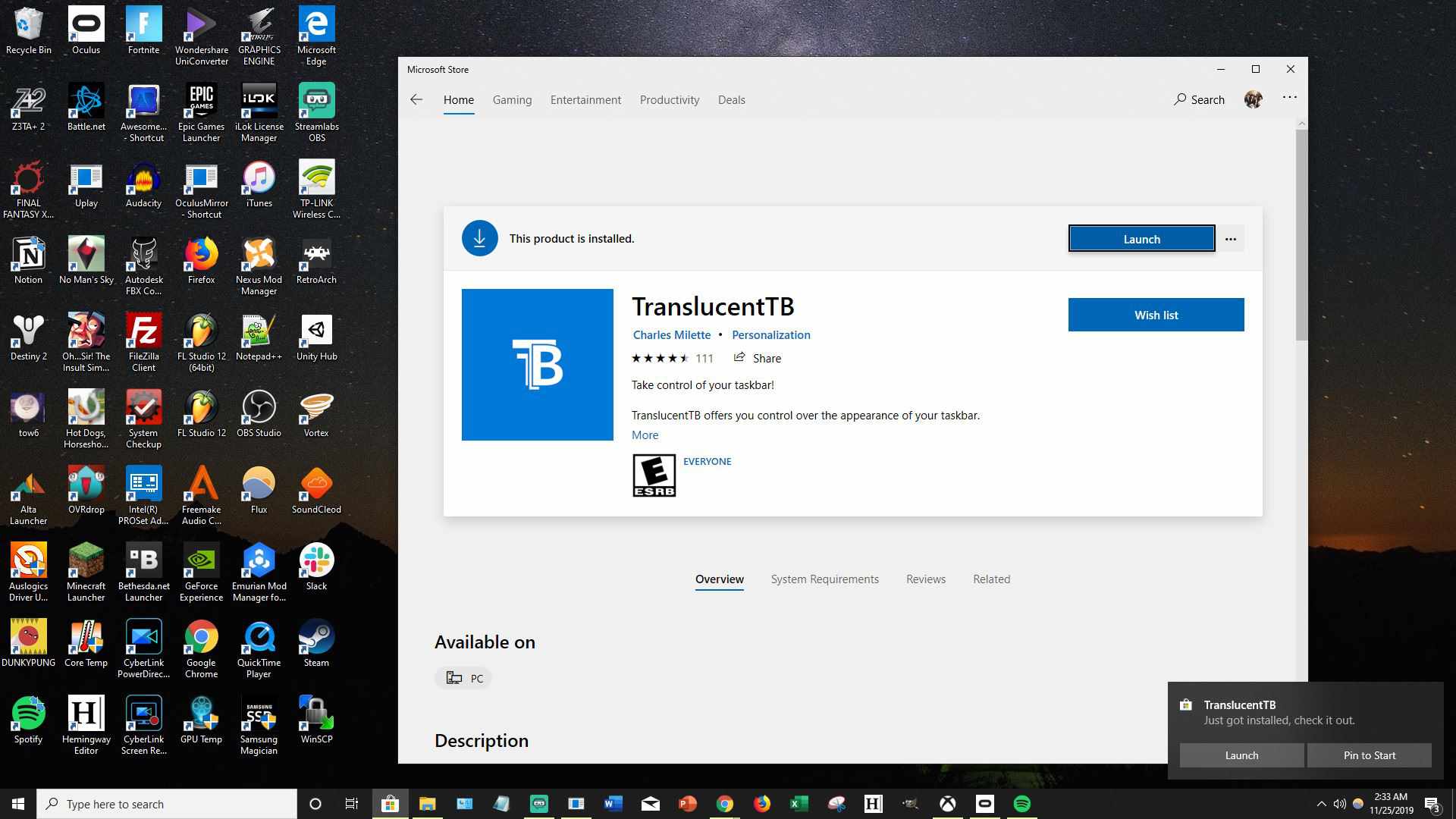Open Word from the taskbar
Viewport: 1456px width, 819px height.
coord(613,804)
